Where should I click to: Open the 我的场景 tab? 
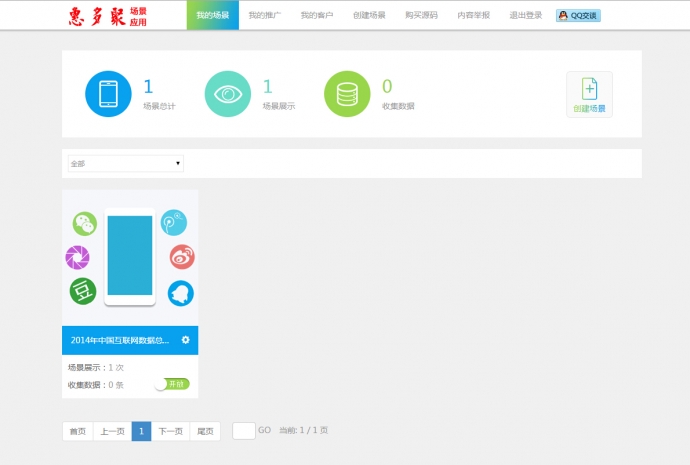pyautogui.click(x=213, y=15)
